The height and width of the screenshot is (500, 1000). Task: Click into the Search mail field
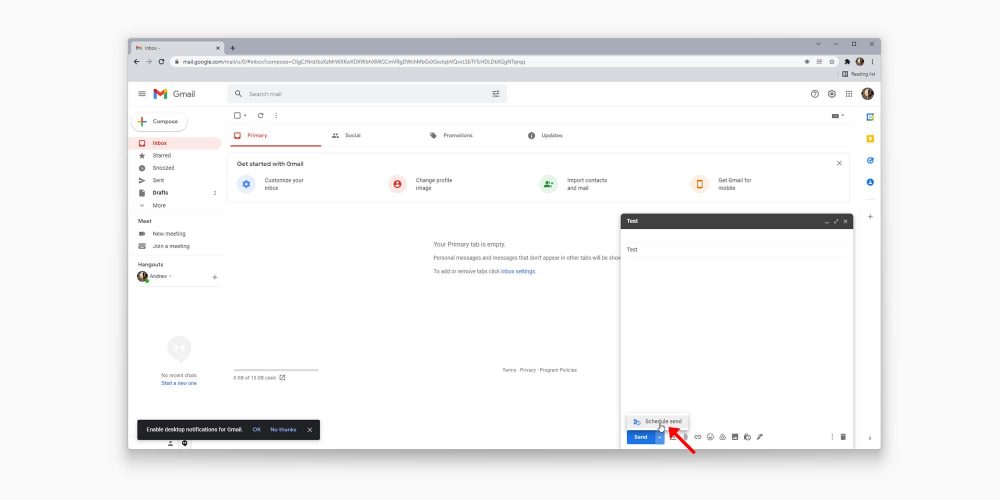(x=360, y=94)
